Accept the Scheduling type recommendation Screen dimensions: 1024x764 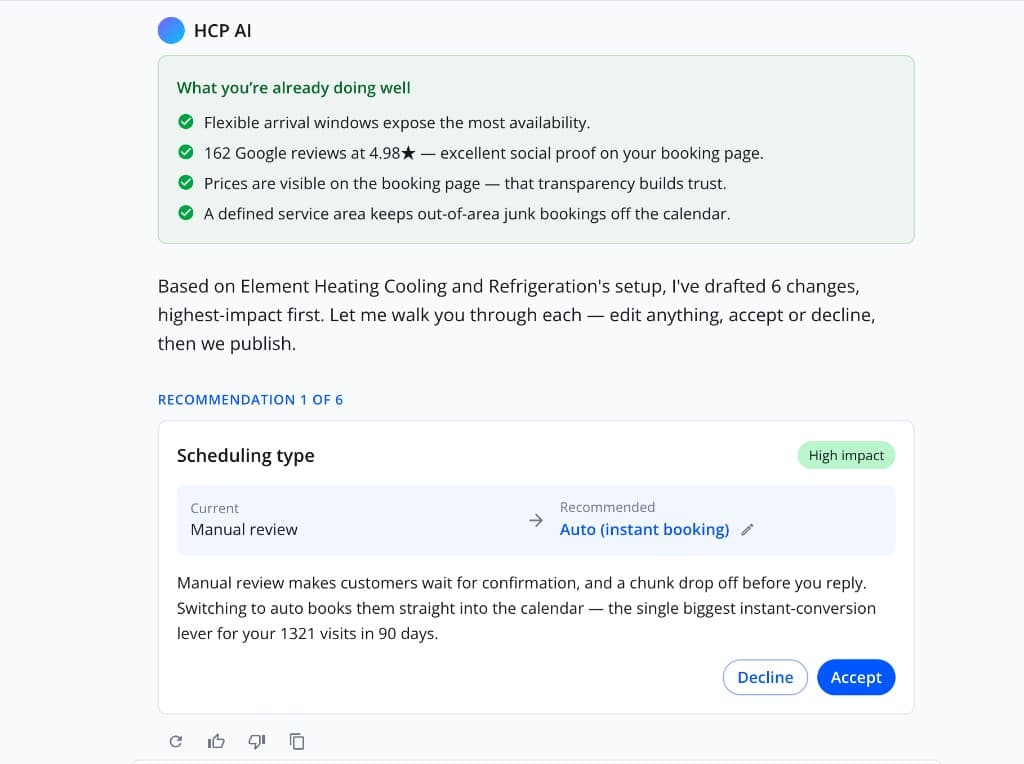coord(856,677)
